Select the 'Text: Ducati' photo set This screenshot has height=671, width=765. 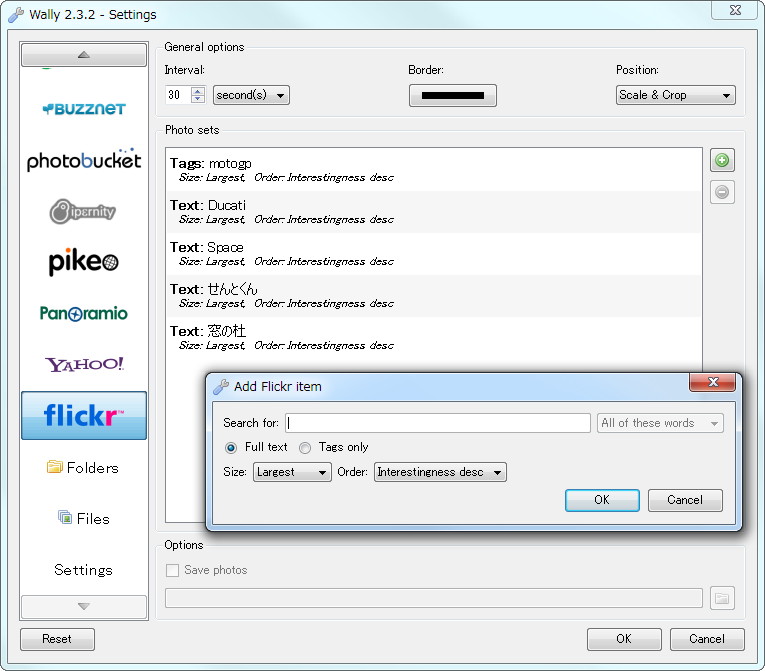434,212
